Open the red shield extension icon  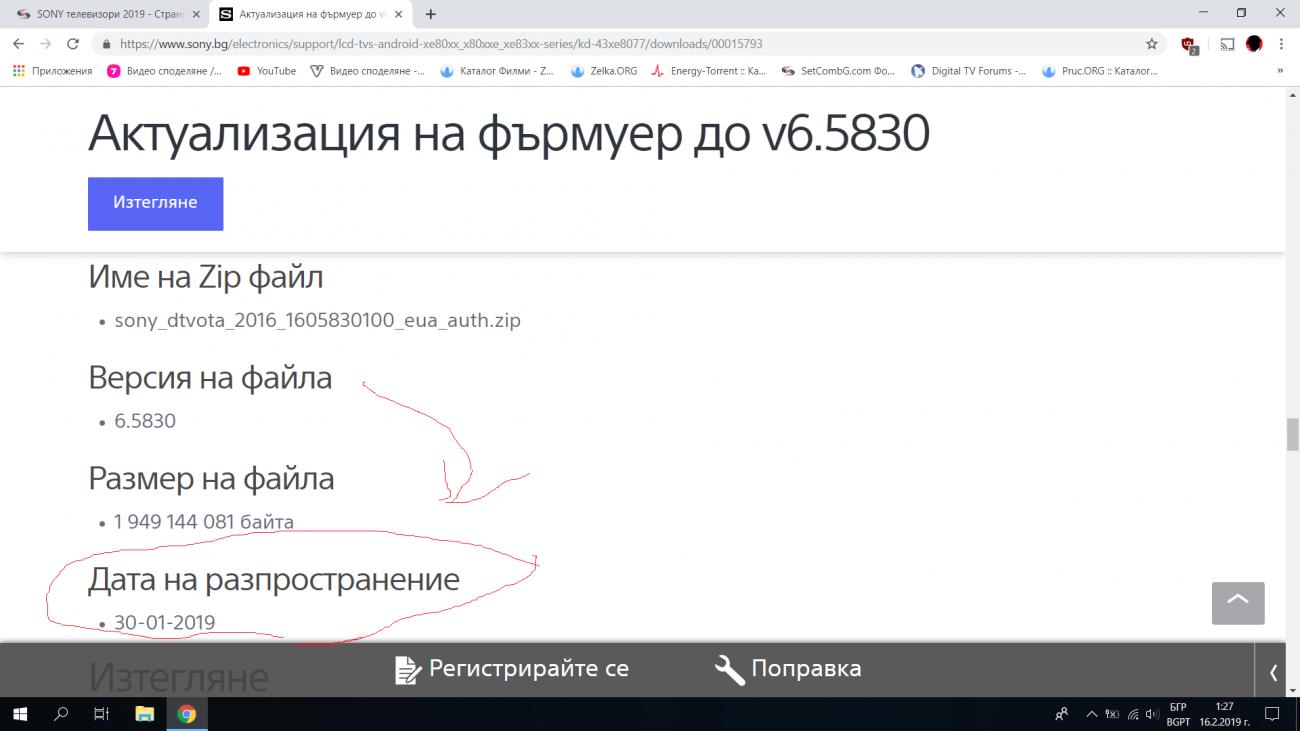click(1188, 44)
